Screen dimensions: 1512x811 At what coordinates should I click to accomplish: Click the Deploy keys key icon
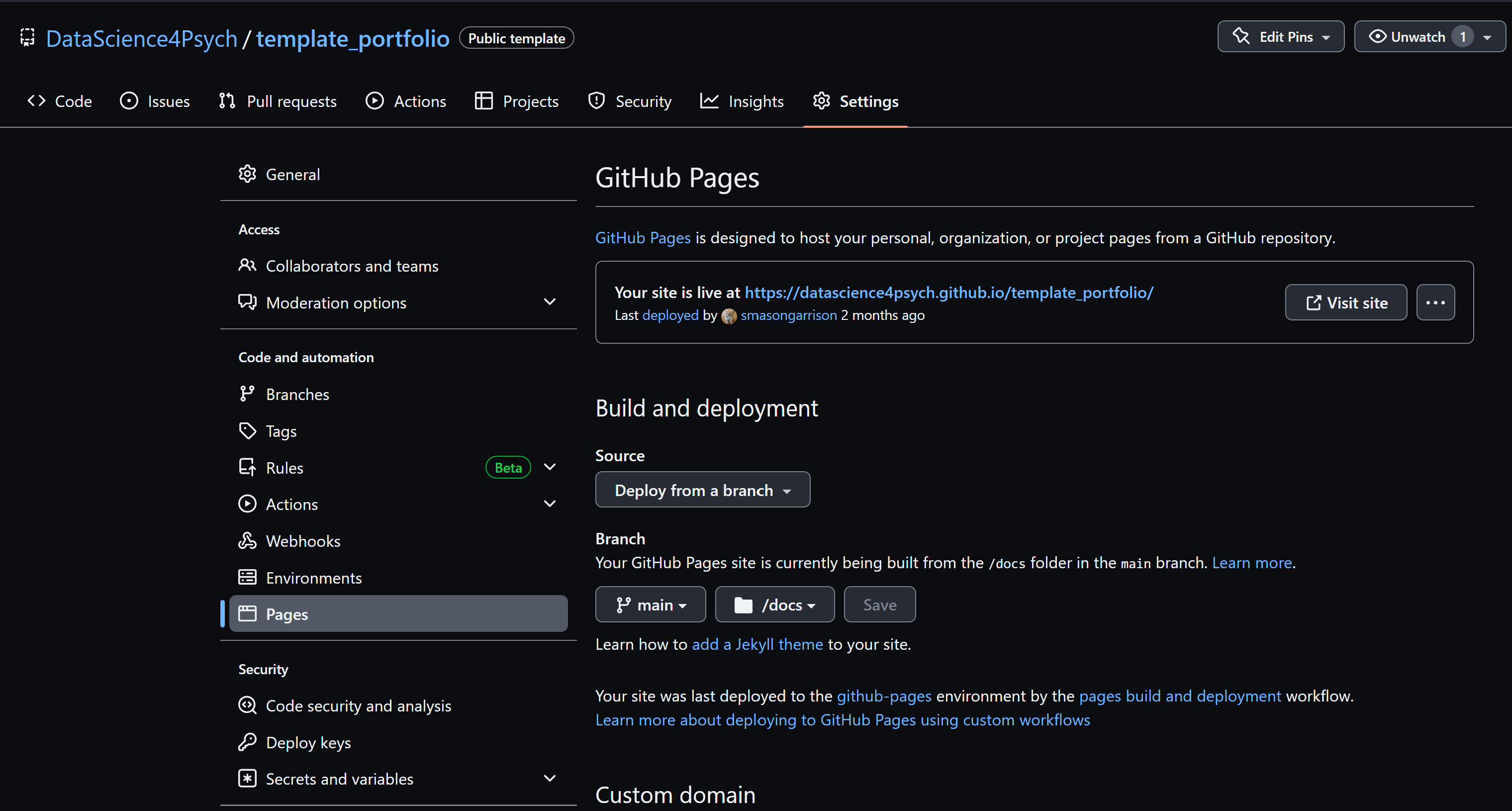point(247,742)
